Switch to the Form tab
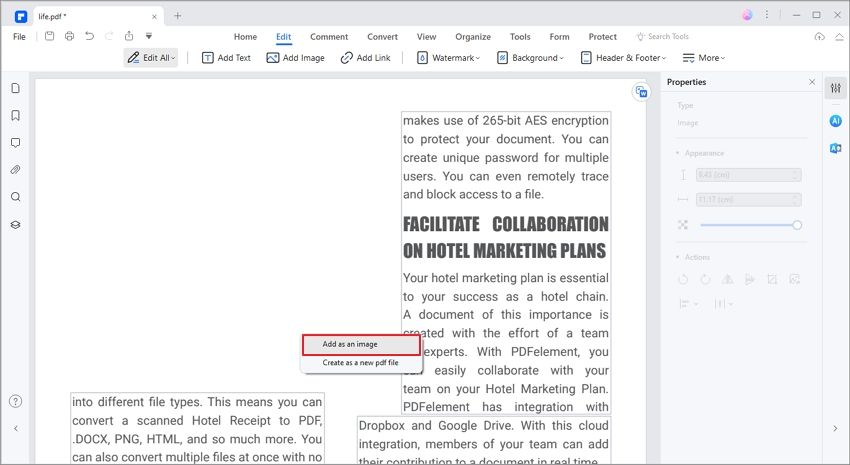Image resolution: width=850 pixels, height=465 pixels. (559, 37)
